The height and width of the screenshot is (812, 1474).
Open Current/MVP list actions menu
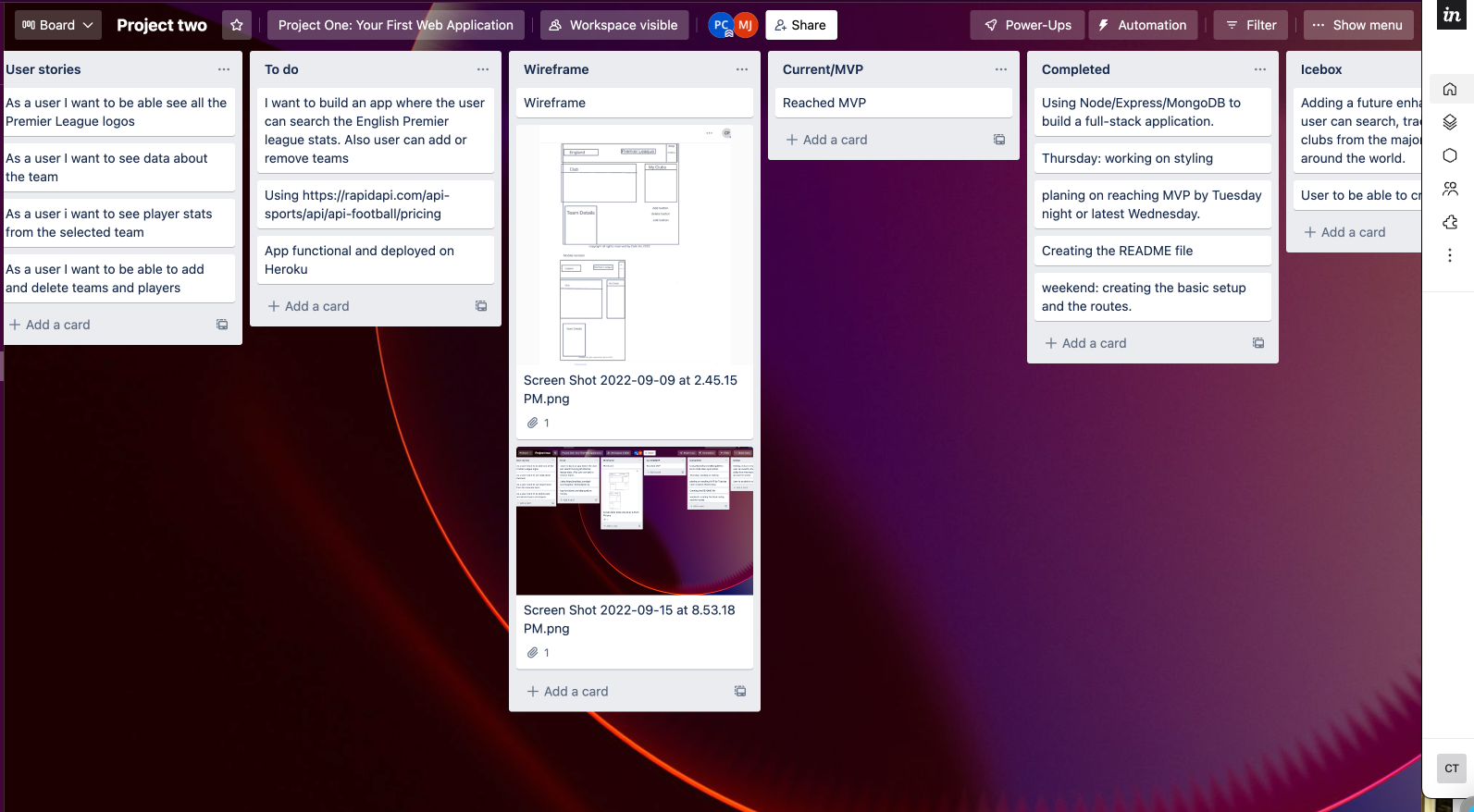tap(1001, 69)
